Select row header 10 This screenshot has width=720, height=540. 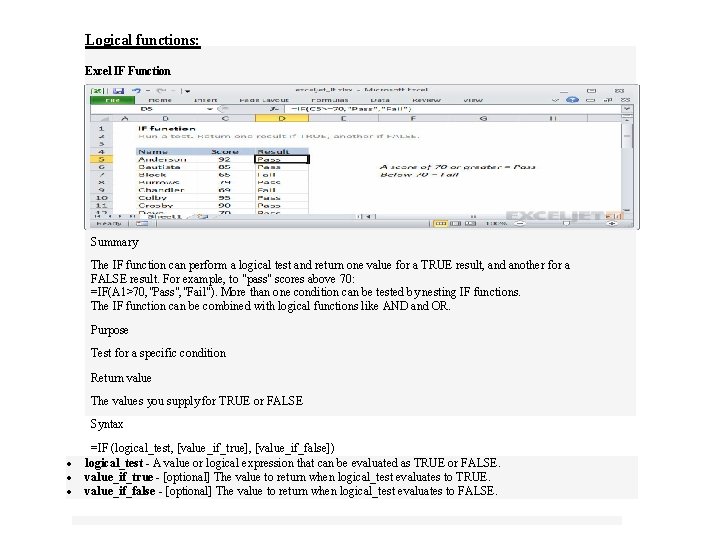(x=101, y=198)
